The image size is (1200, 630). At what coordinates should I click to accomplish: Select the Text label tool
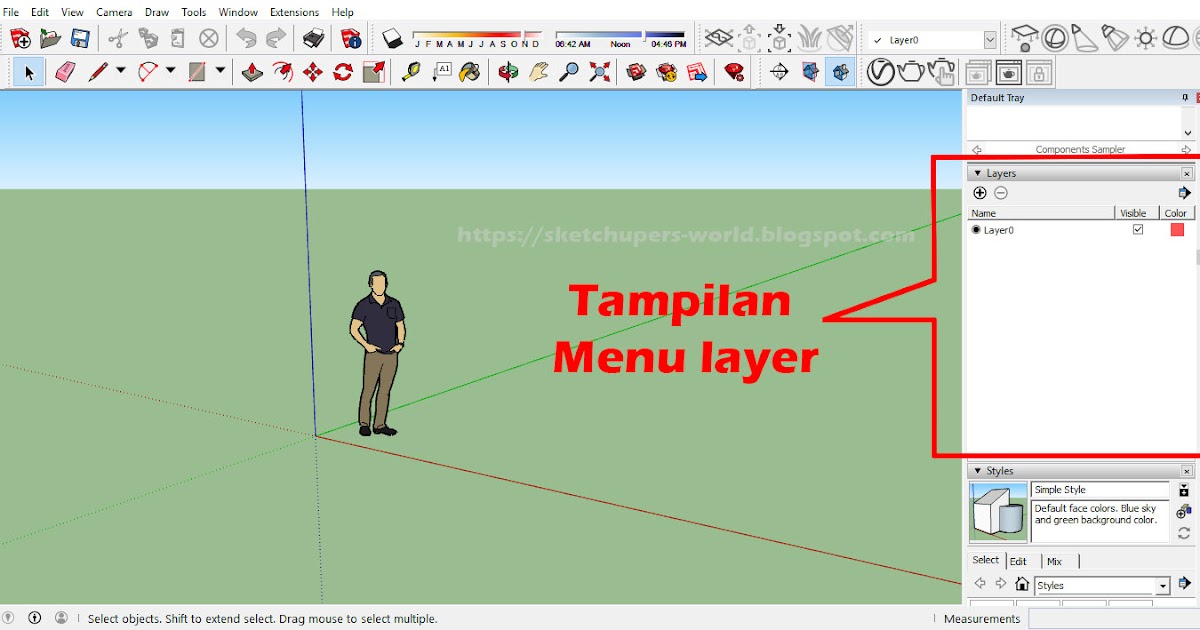coord(441,72)
